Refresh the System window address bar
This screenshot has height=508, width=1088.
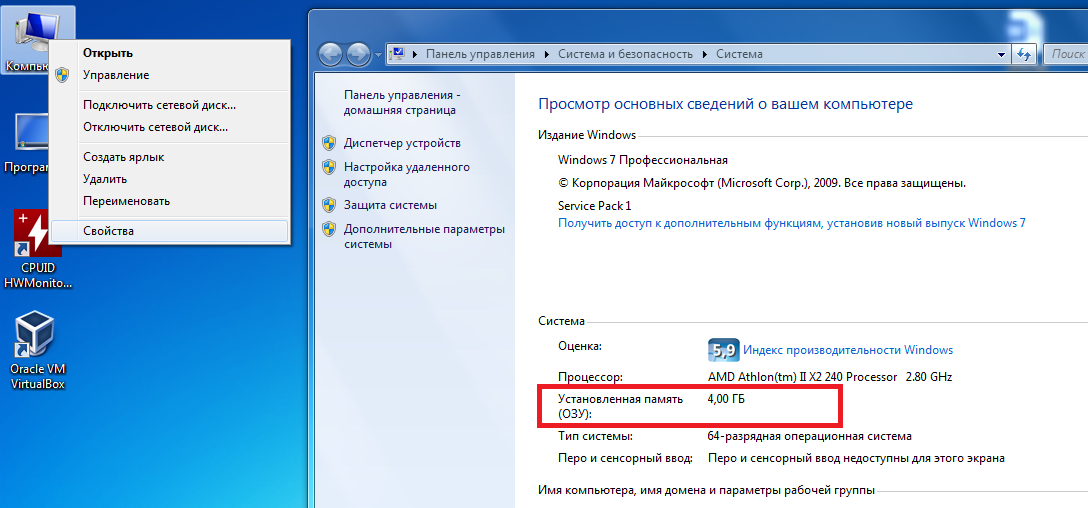click(x=1024, y=53)
